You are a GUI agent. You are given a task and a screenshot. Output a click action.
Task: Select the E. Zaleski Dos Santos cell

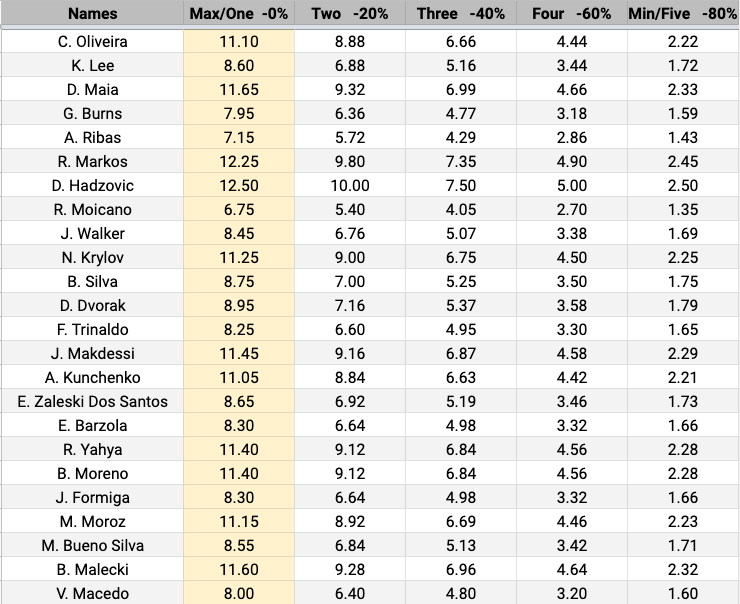click(x=92, y=401)
